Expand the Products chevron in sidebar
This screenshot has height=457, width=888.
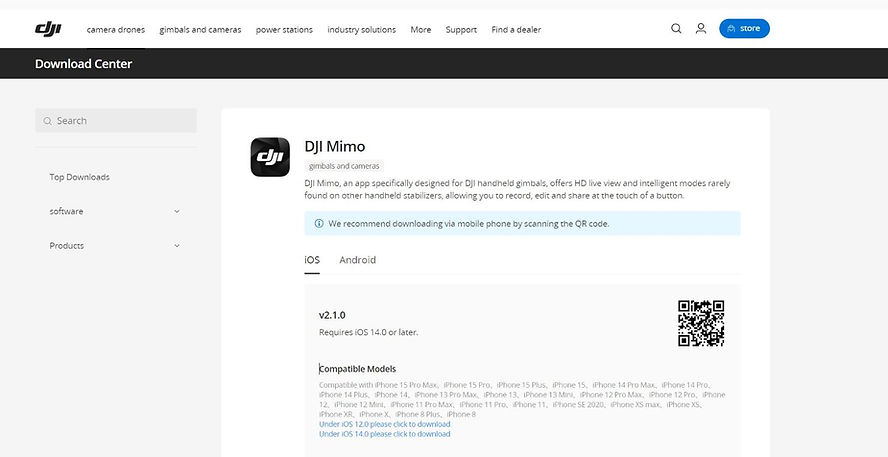[x=177, y=246]
